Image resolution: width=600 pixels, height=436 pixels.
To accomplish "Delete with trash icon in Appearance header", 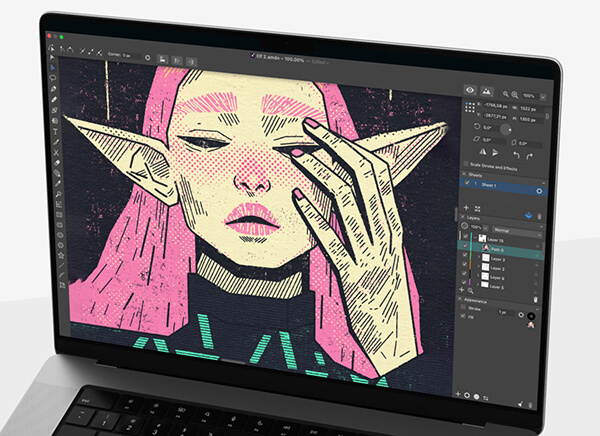I will pos(535,300).
